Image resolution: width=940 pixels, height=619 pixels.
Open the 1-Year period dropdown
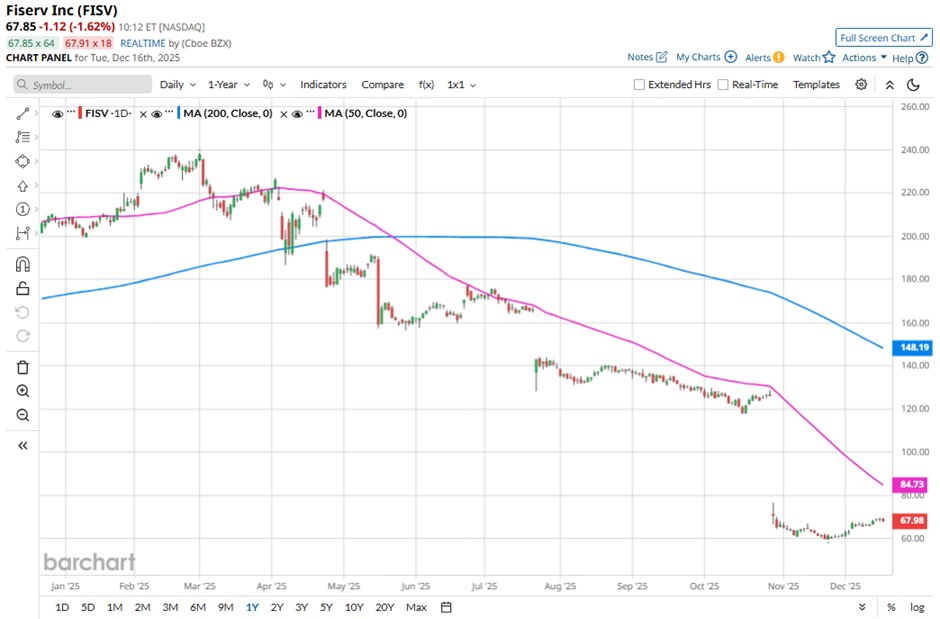(x=228, y=84)
